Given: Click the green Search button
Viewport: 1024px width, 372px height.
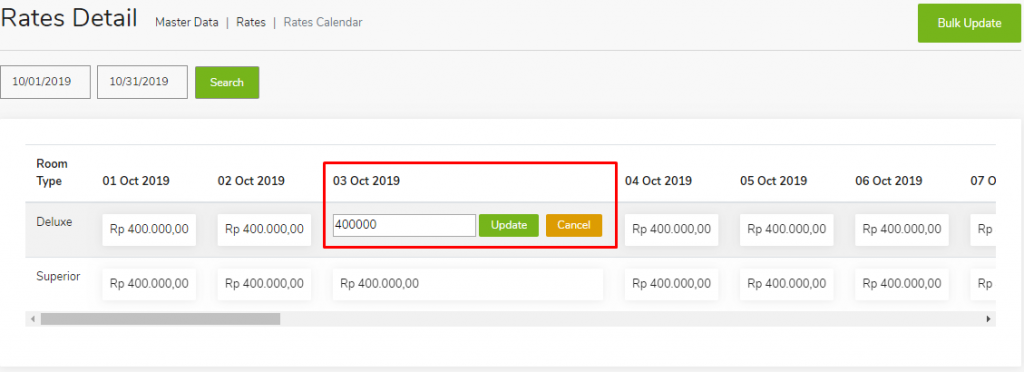Looking at the screenshot, I should coord(227,82).
